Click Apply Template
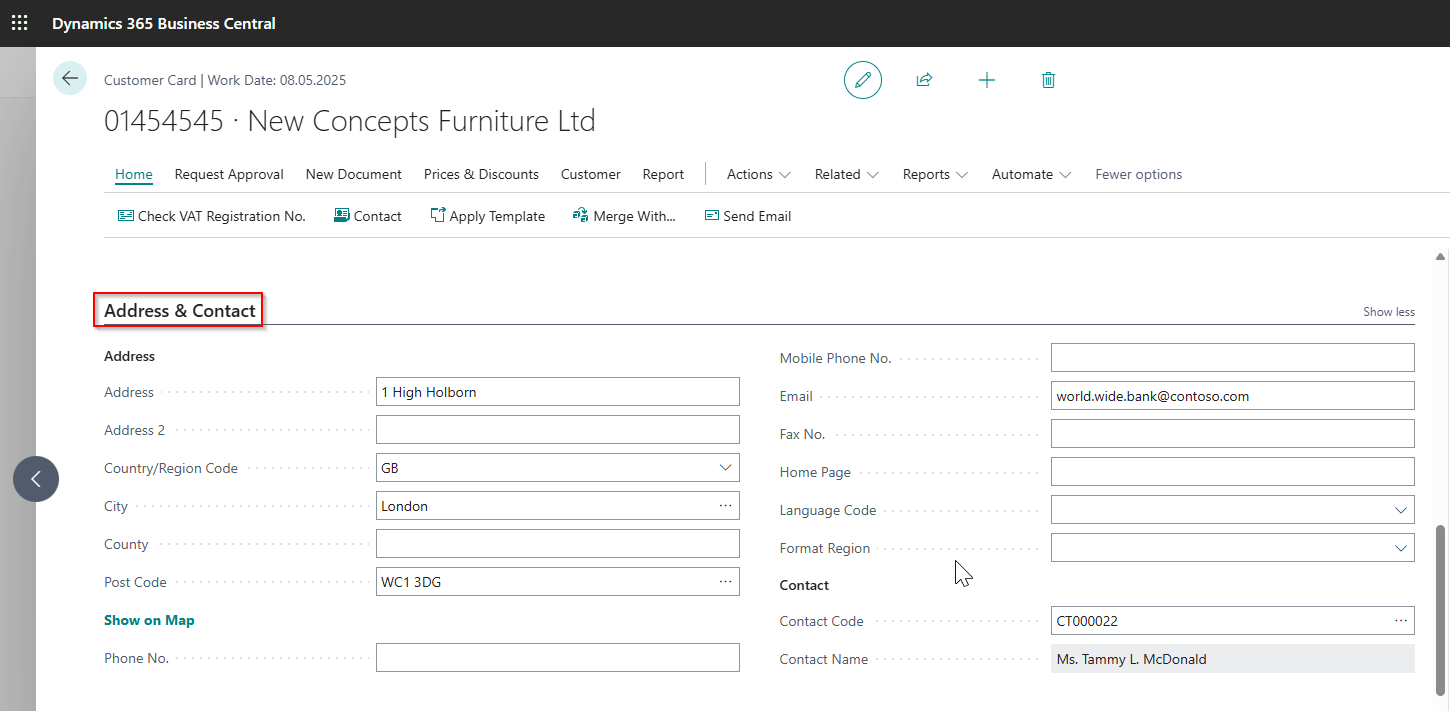Viewport: 1450px width, 711px height. click(488, 216)
